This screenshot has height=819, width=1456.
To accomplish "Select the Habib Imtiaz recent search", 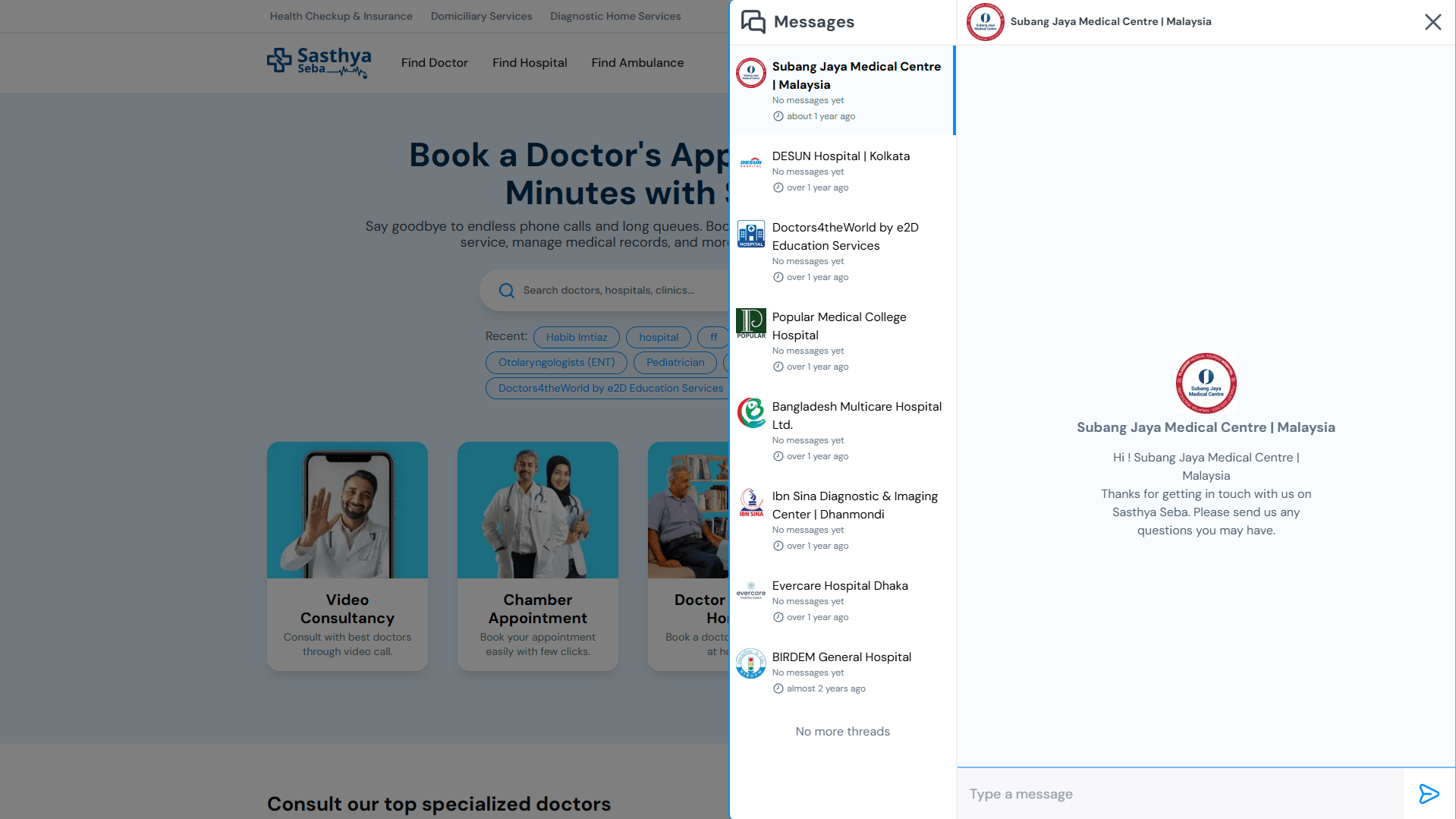I will 577,338.
